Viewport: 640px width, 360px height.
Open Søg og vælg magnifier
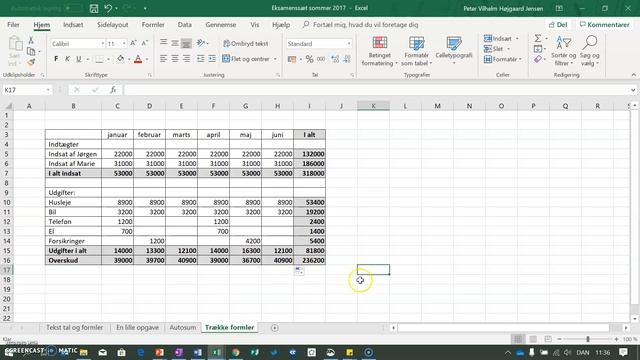point(590,51)
